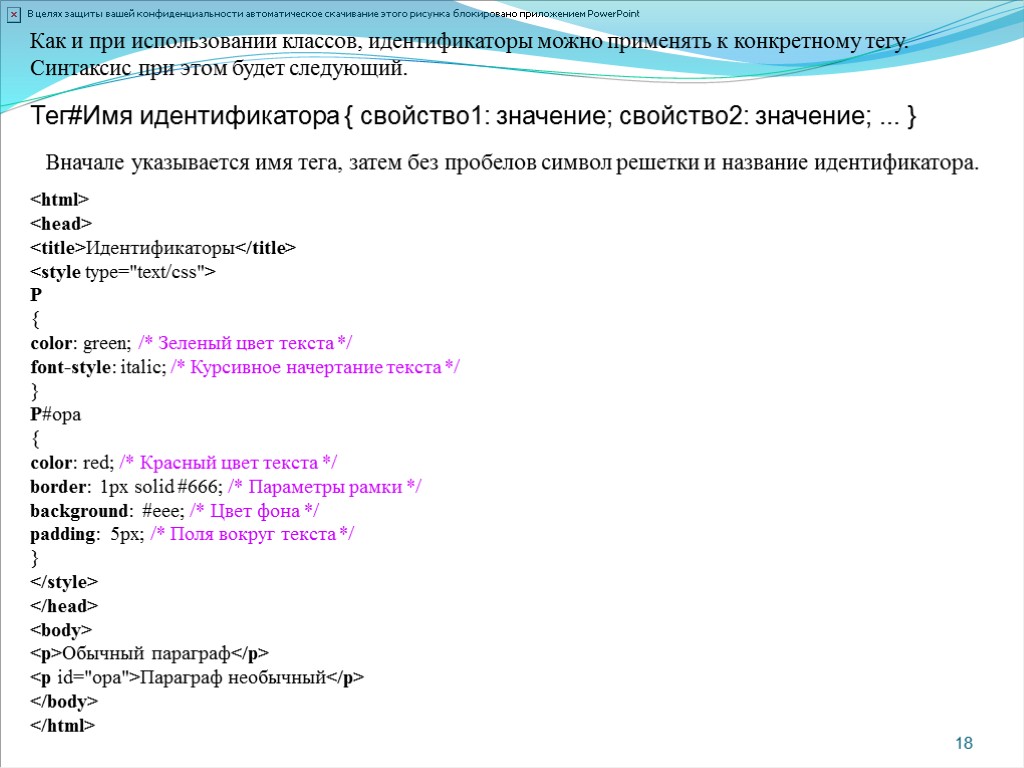Click the comment 'Поля вокруг текста'
1024x768 pixels.
coord(253,534)
